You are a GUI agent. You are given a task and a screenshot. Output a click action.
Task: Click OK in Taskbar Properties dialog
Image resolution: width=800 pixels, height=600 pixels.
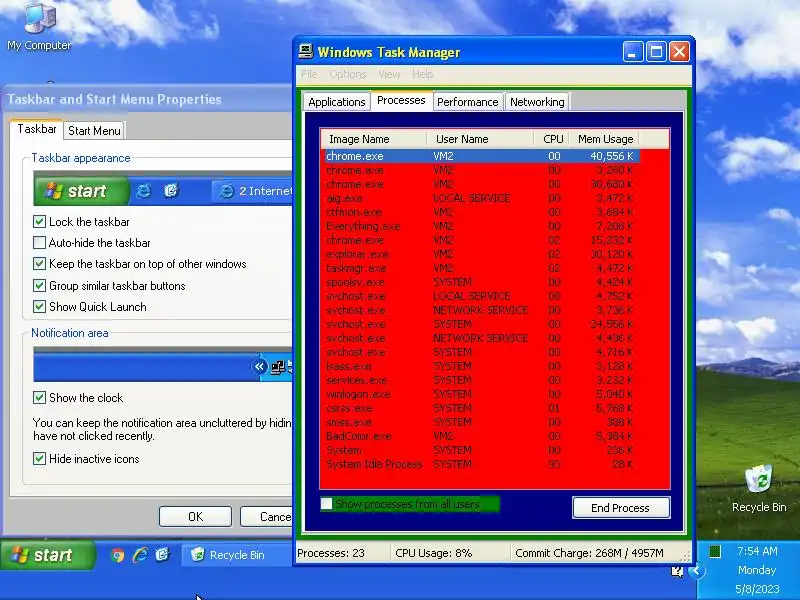[x=195, y=517]
